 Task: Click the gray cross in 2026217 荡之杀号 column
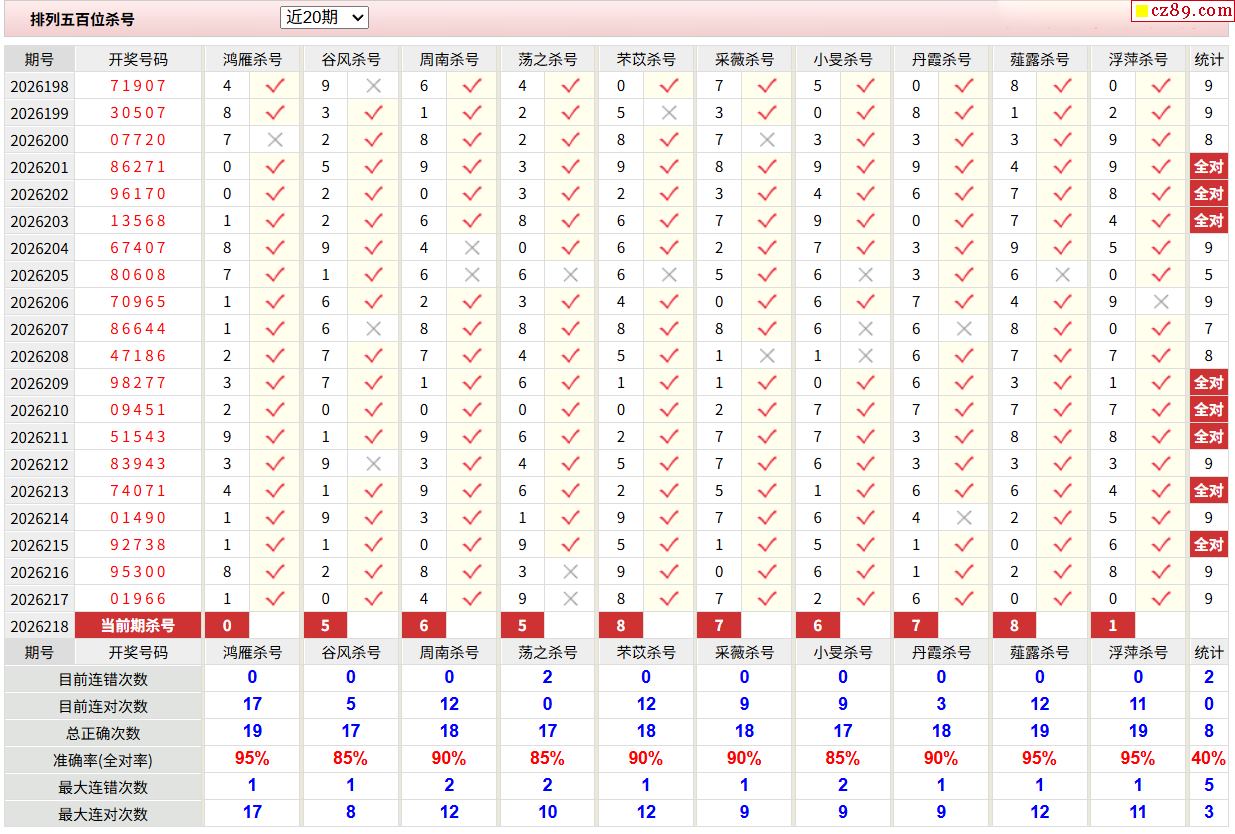click(571, 599)
